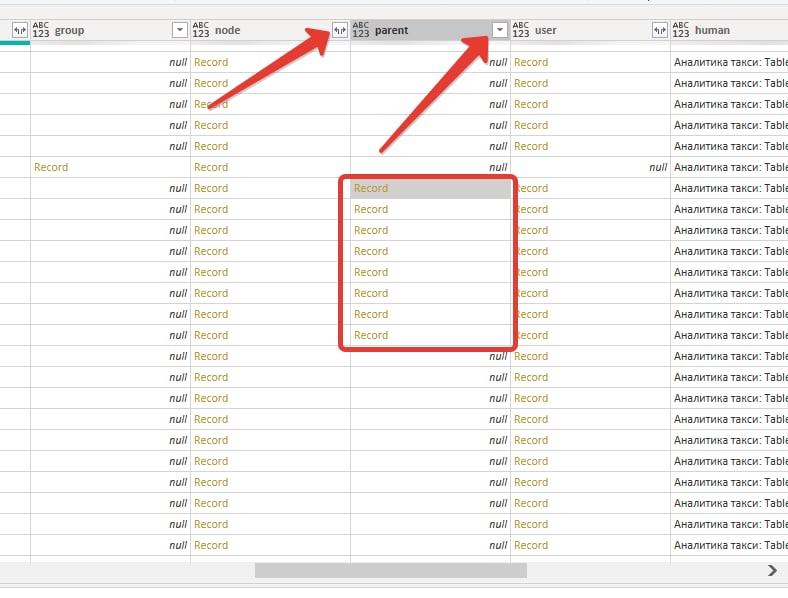Open the highlighted Record in parent column

371,188
